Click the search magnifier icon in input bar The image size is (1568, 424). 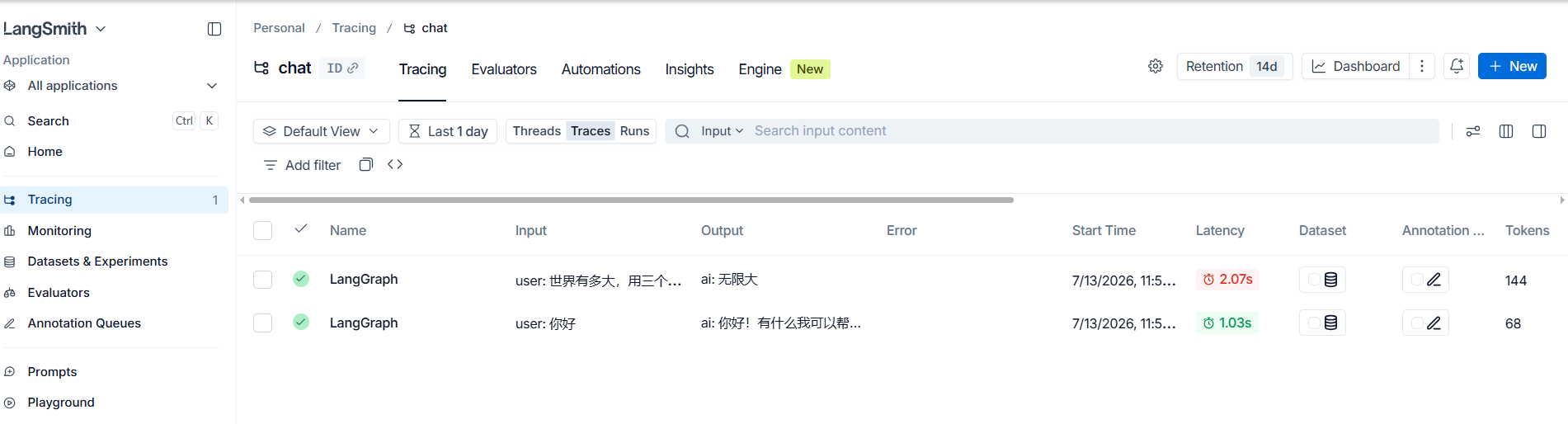point(682,131)
